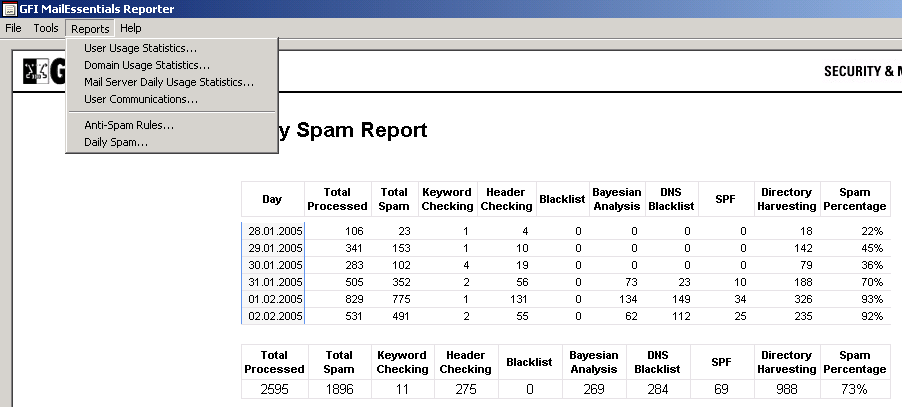Click summary directory harvesting 988

(786, 389)
